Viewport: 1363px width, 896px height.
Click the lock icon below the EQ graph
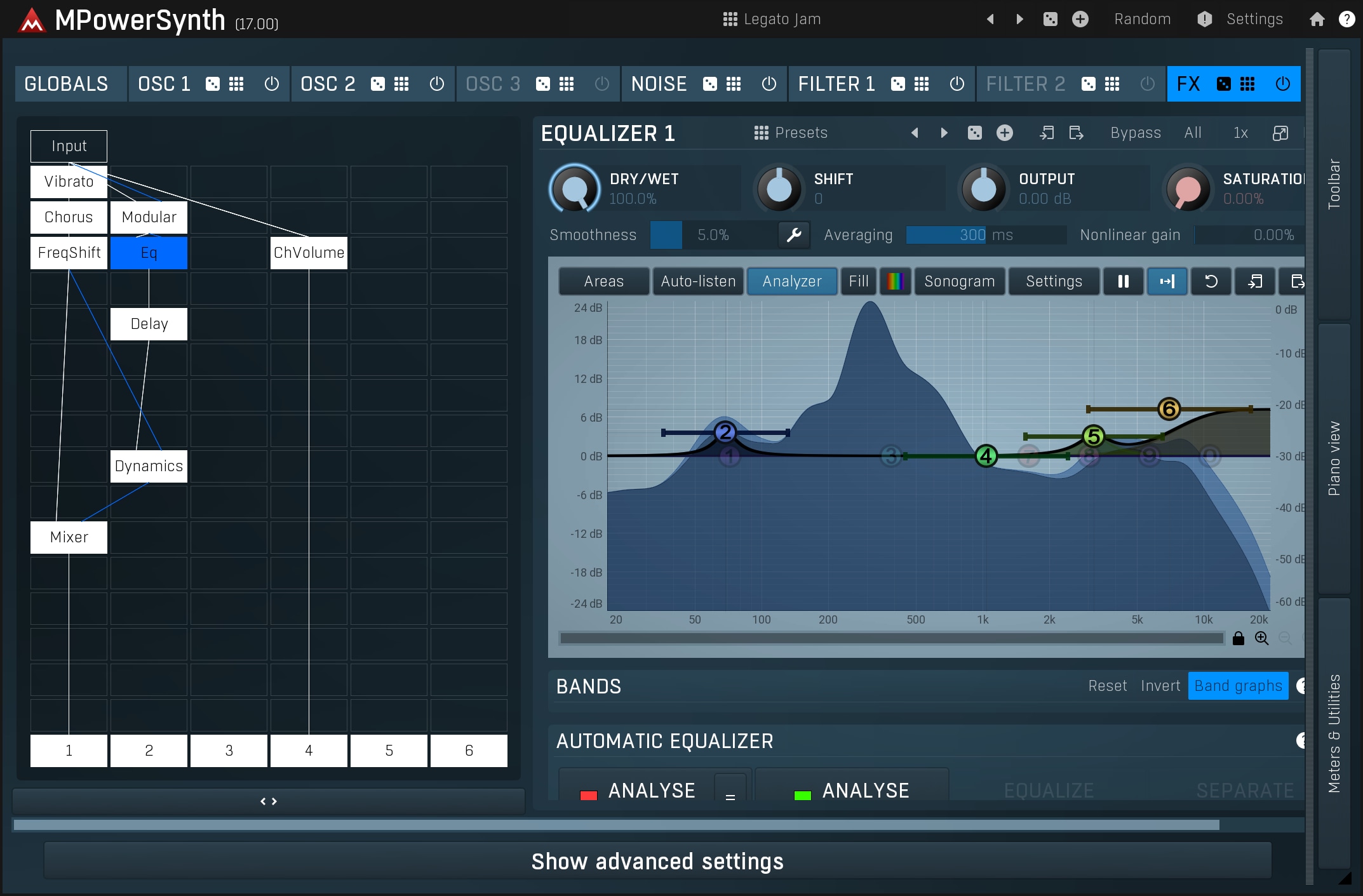point(1238,638)
